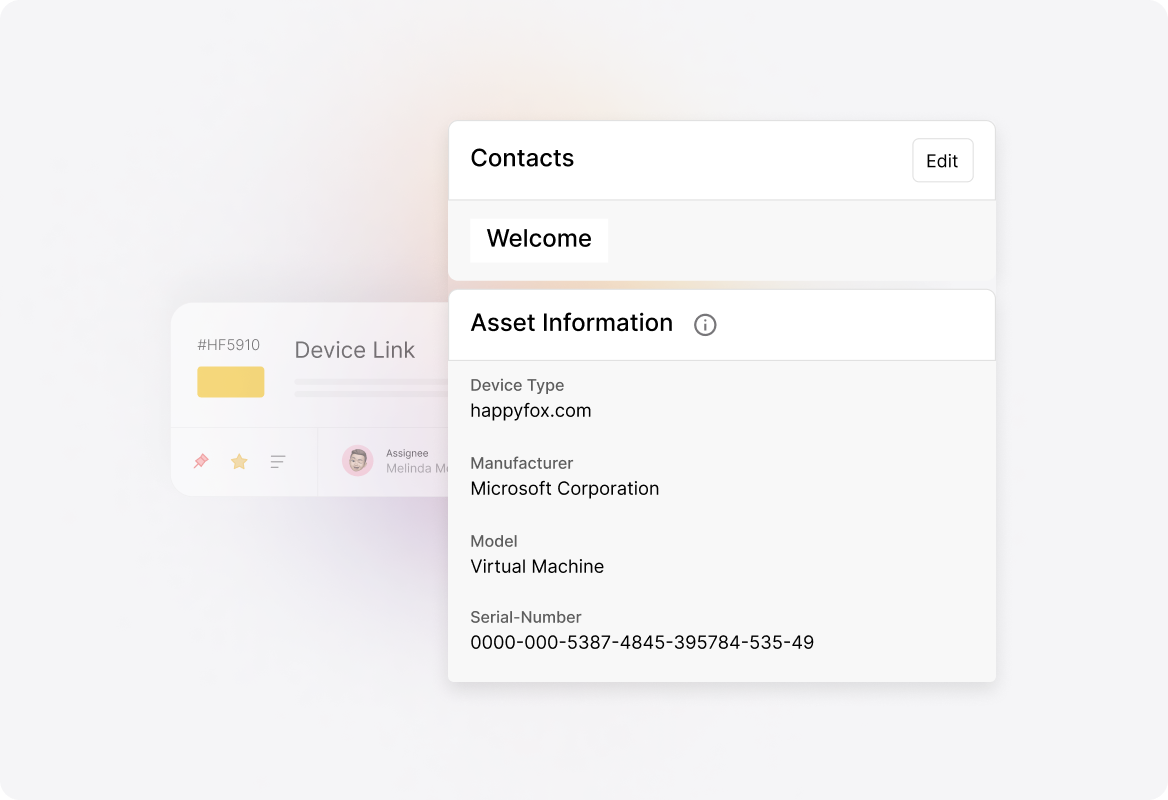Image resolution: width=1168 pixels, height=800 pixels.
Task: Click the red pin icon
Action: coord(201,461)
